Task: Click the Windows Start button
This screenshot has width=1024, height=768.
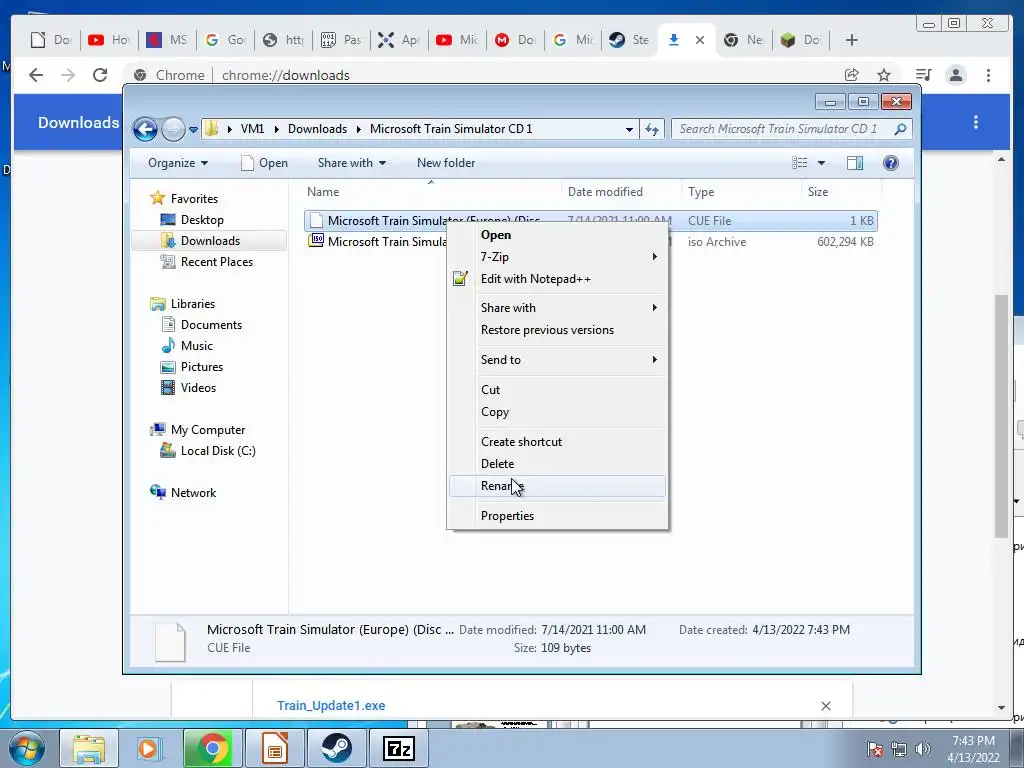Action: click(x=27, y=748)
